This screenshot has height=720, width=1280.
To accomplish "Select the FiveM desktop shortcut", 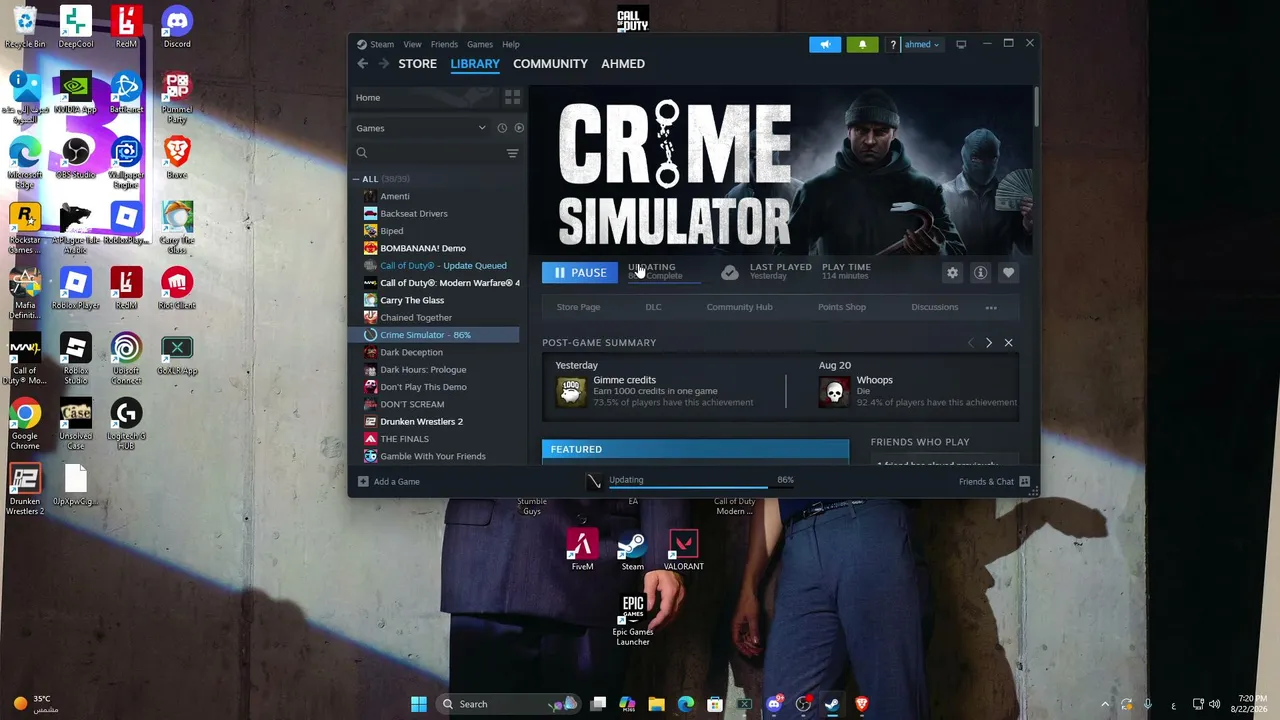I will [x=582, y=551].
